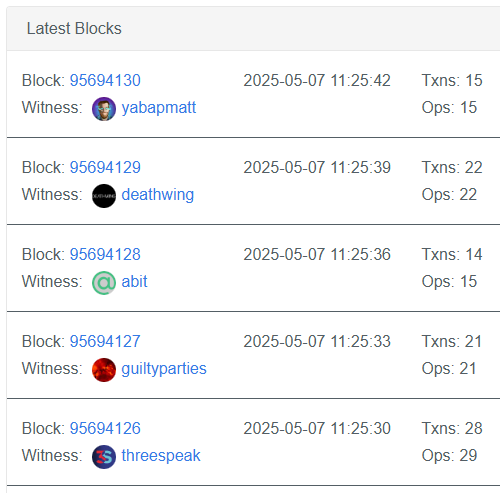The image size is (500, 493).
Task: Visit deathwing witness profile link
Action: (158, 195)
